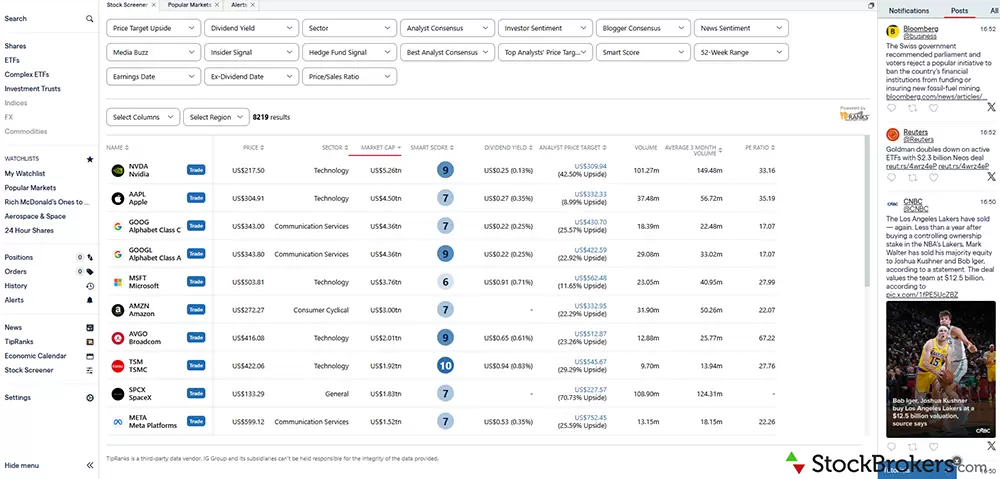Sort table by Smart Score column

click(432, 148)
